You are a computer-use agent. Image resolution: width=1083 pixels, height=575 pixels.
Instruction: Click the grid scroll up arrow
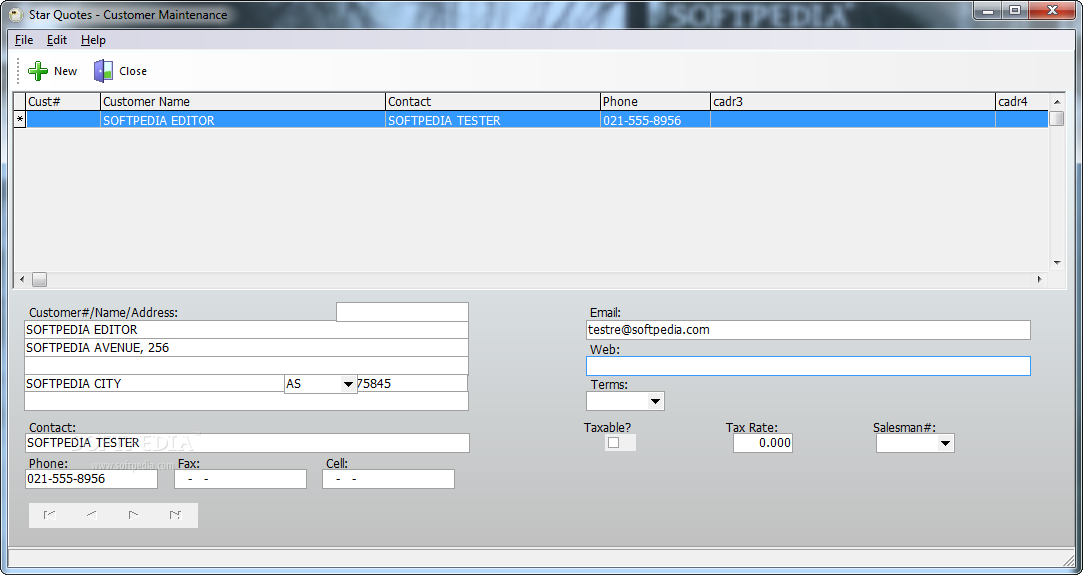point(1057,102)
